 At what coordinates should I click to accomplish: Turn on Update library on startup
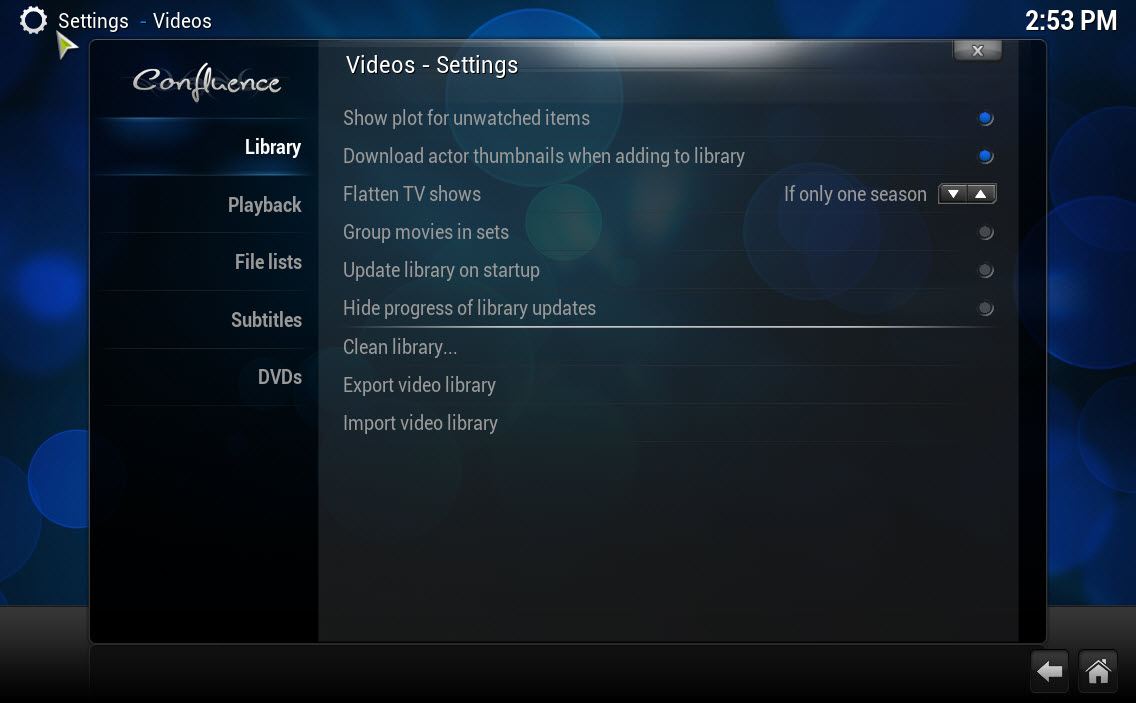(x=985, y=270)
